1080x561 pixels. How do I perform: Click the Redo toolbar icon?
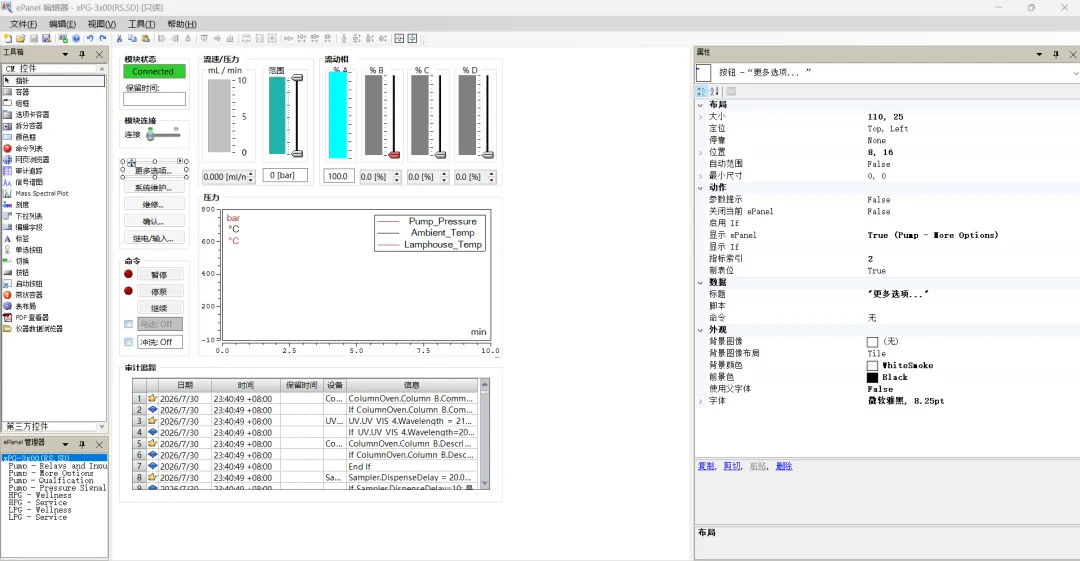point(103,39)
